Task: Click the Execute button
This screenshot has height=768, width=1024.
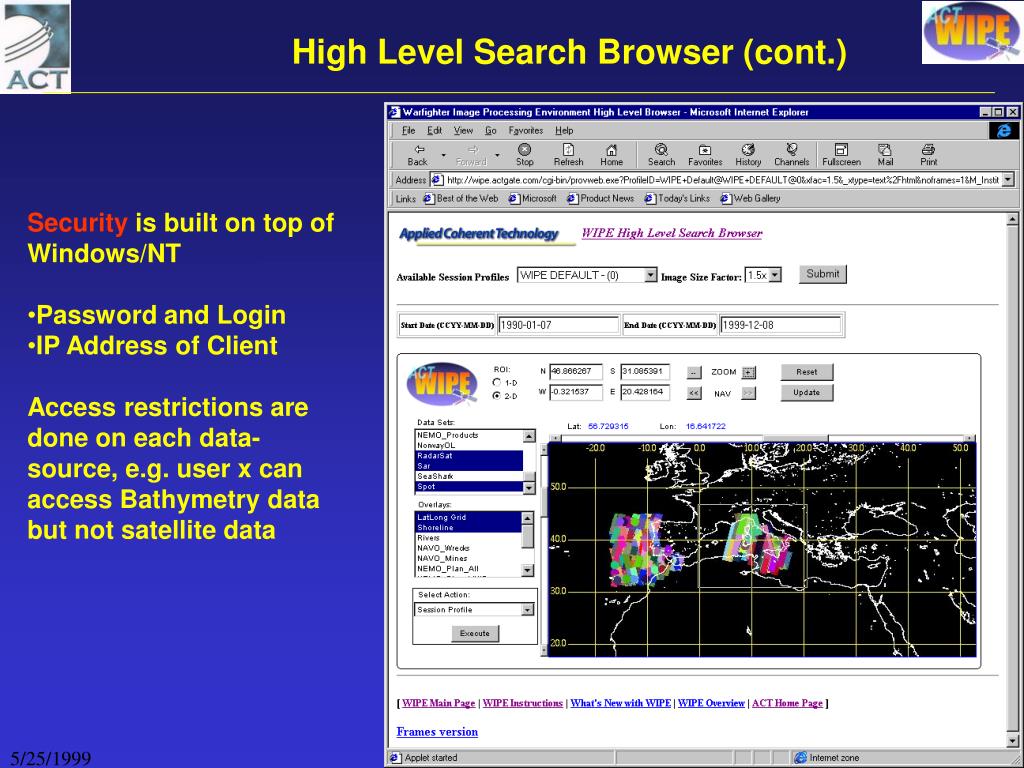Action: pos(475,633)
